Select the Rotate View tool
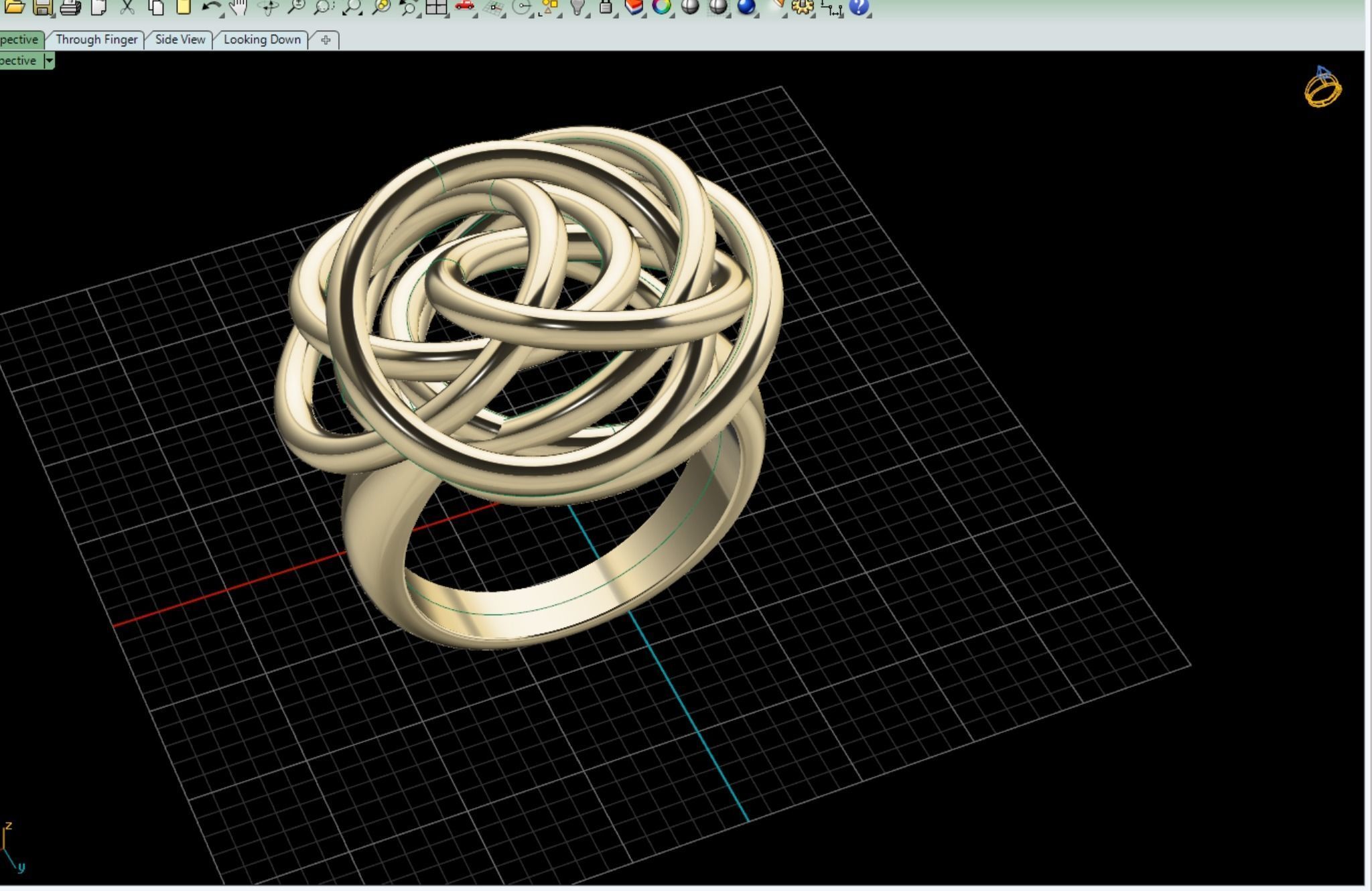Image resolution: width=1372 pixels, height=891 pixels. click(269, 7)
